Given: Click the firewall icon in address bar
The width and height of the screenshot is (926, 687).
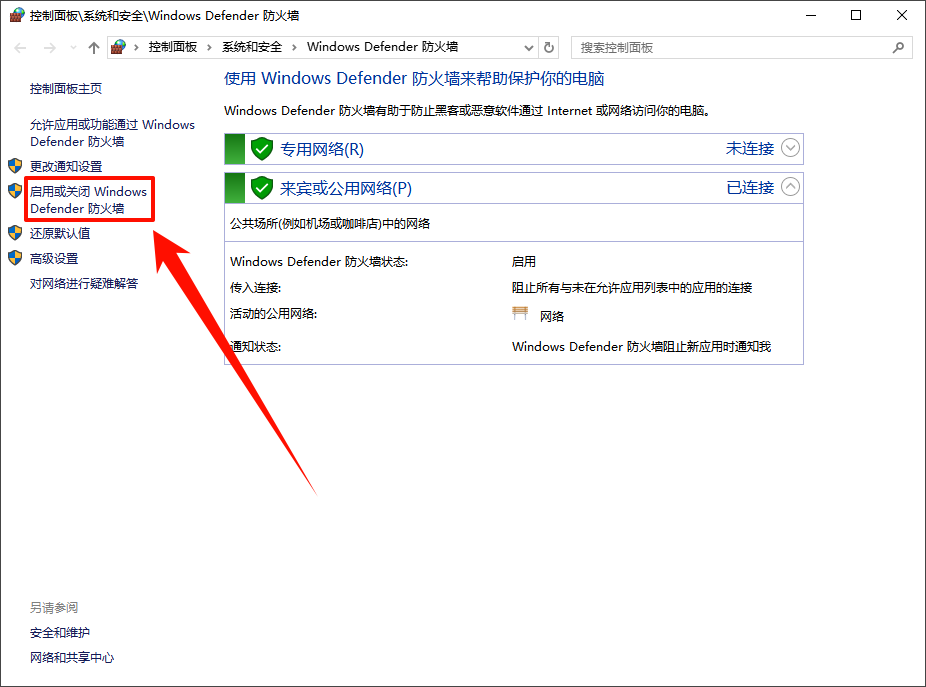Looking at the screenshot, I should (119, 47).
